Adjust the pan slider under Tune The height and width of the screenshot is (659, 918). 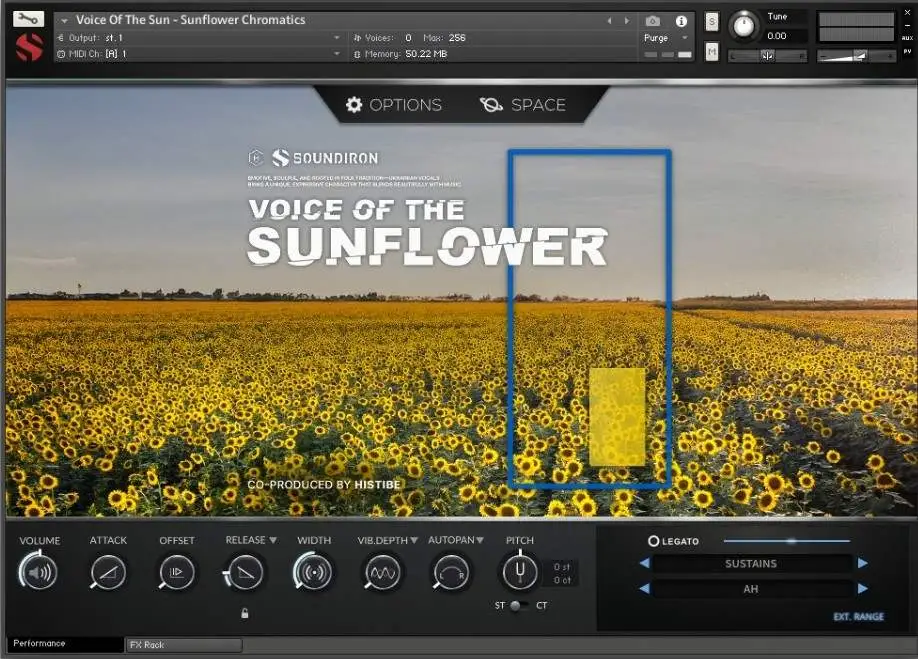(767, 56)
